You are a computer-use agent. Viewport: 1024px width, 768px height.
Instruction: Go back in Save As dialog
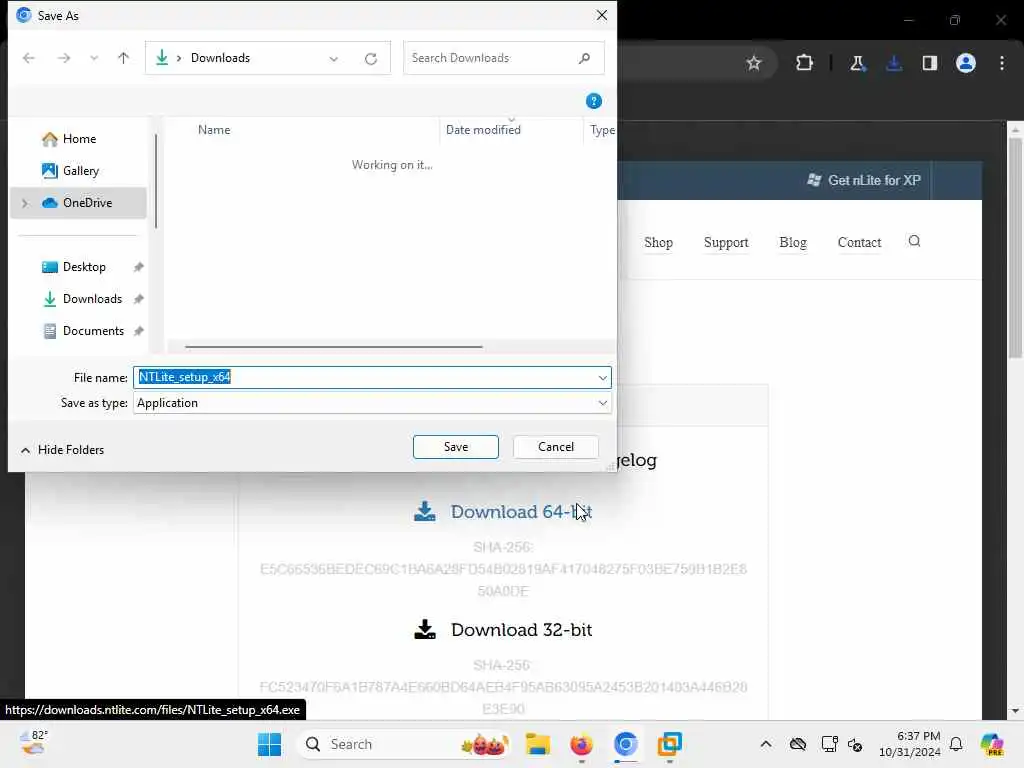point(29,58)
